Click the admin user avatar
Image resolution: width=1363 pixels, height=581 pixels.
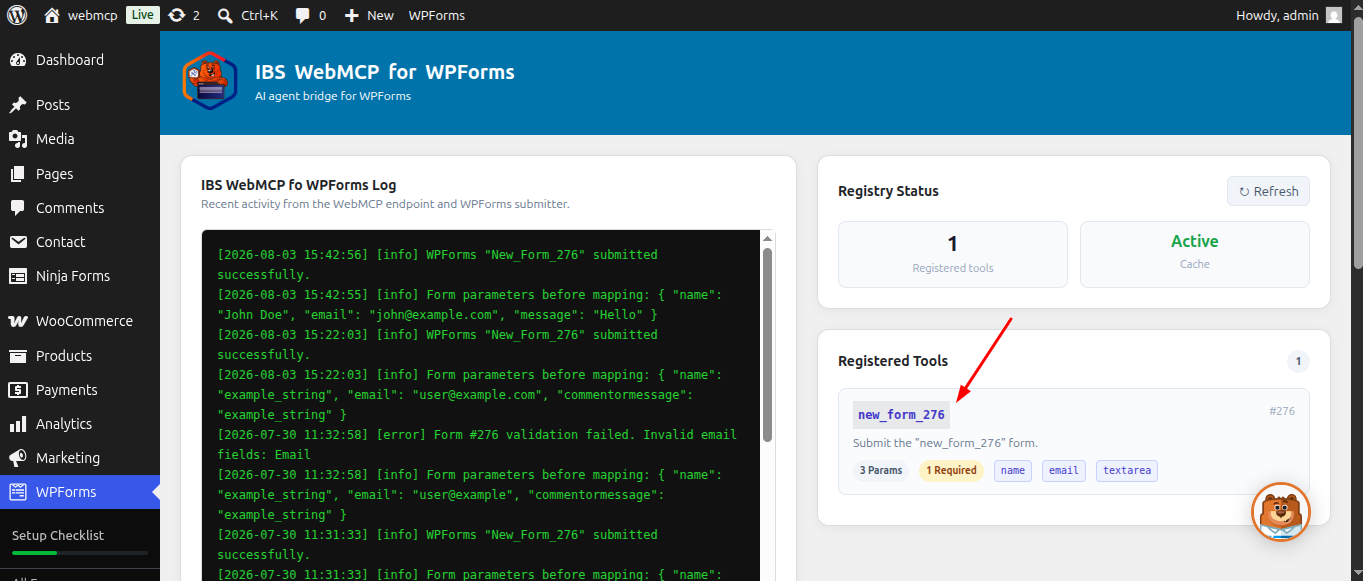[x=1334, y=15]
